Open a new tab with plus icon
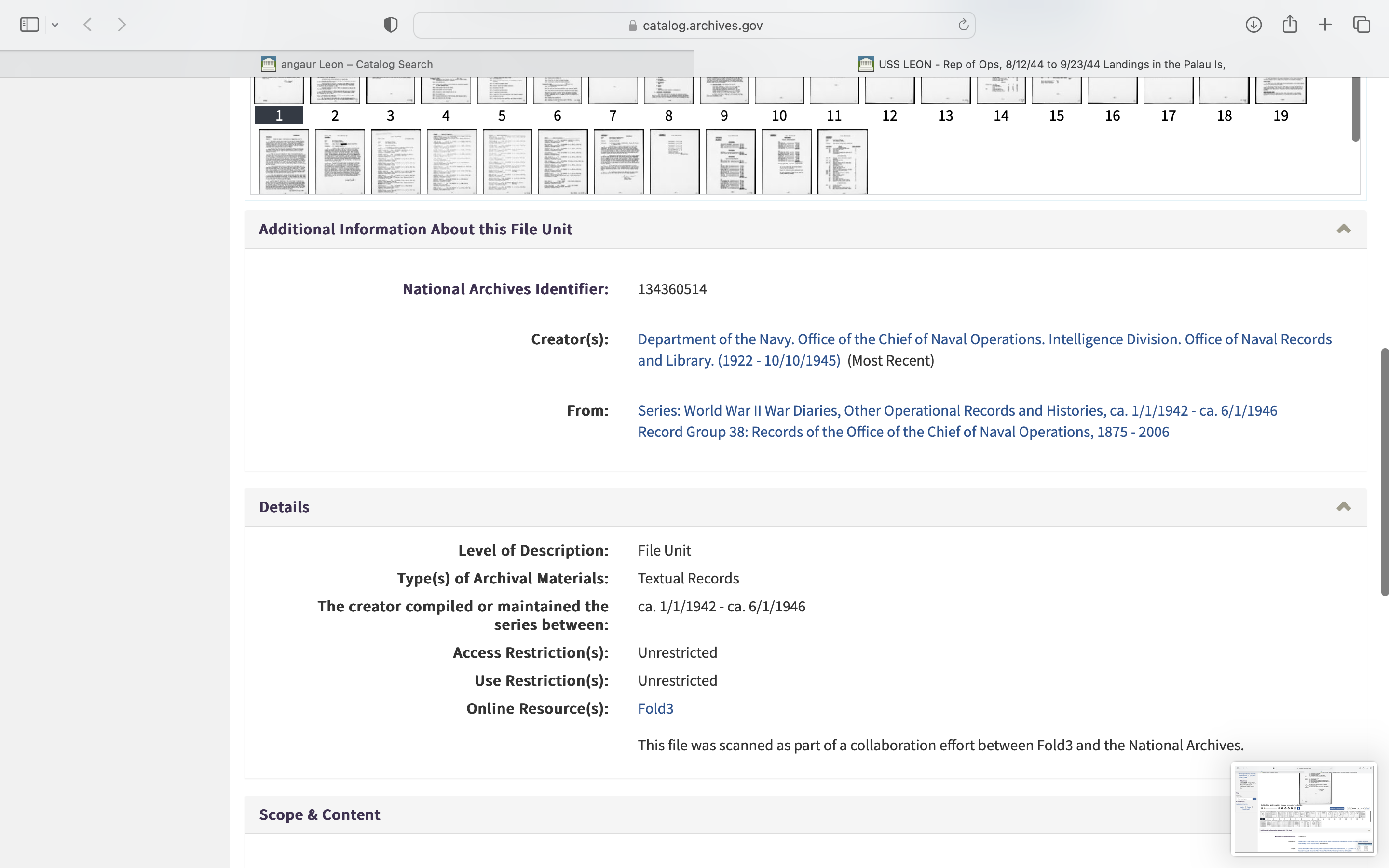Image resolution: width=1389 pixels, height=868 pixels. 1325,25
